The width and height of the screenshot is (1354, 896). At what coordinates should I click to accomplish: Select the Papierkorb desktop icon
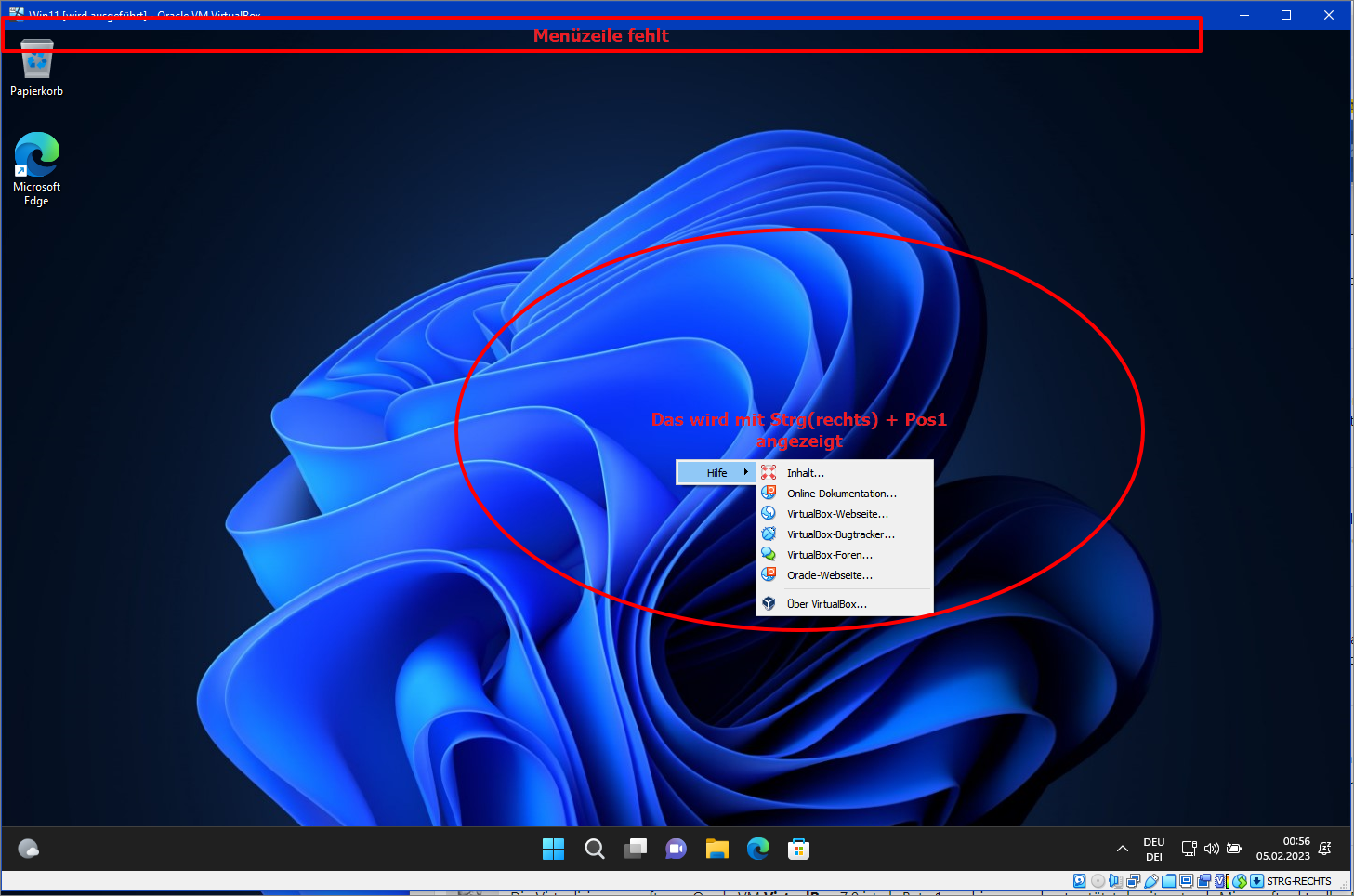tap(37, 67)
